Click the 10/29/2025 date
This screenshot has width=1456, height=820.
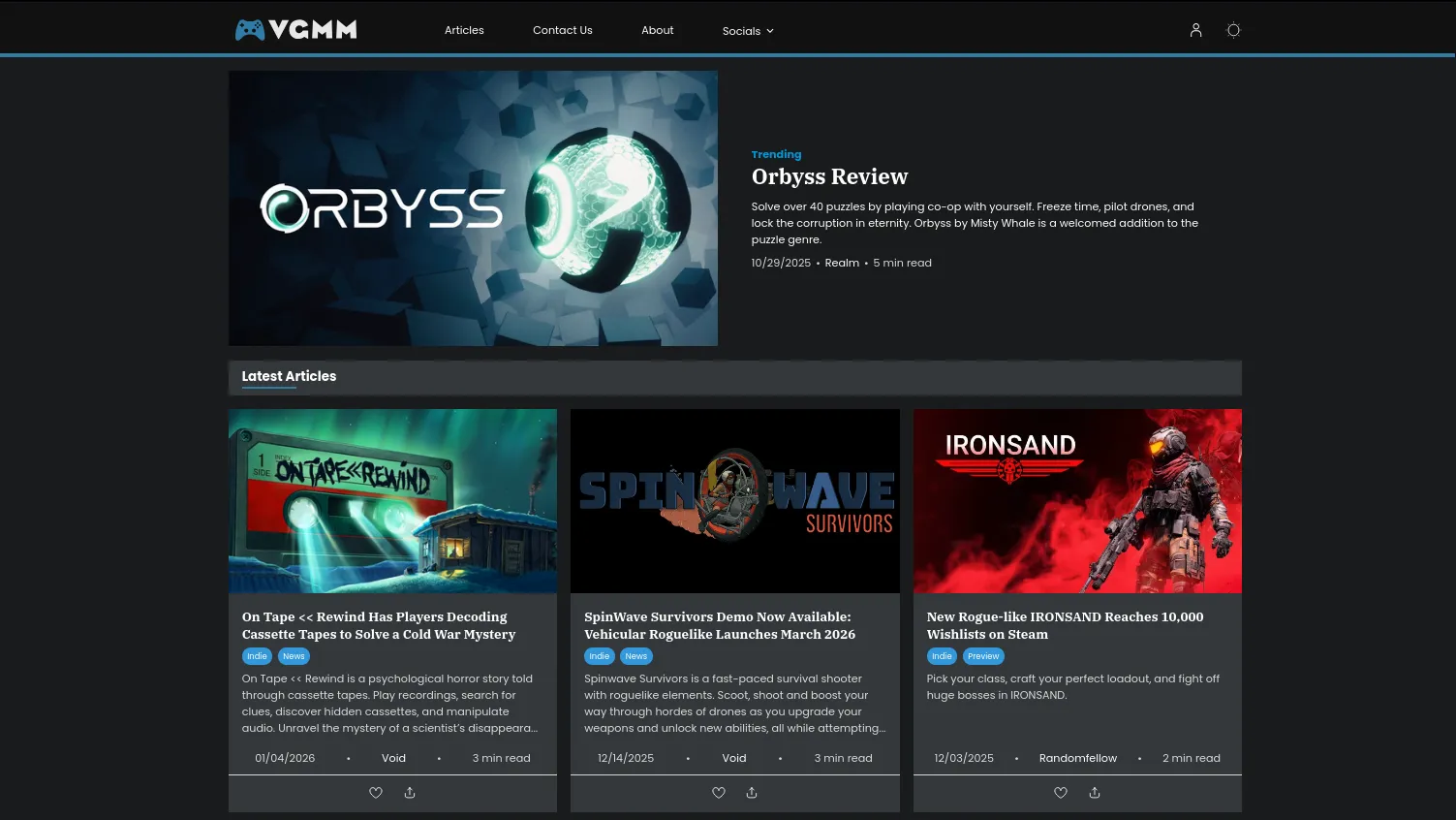[x=781, y=263]
